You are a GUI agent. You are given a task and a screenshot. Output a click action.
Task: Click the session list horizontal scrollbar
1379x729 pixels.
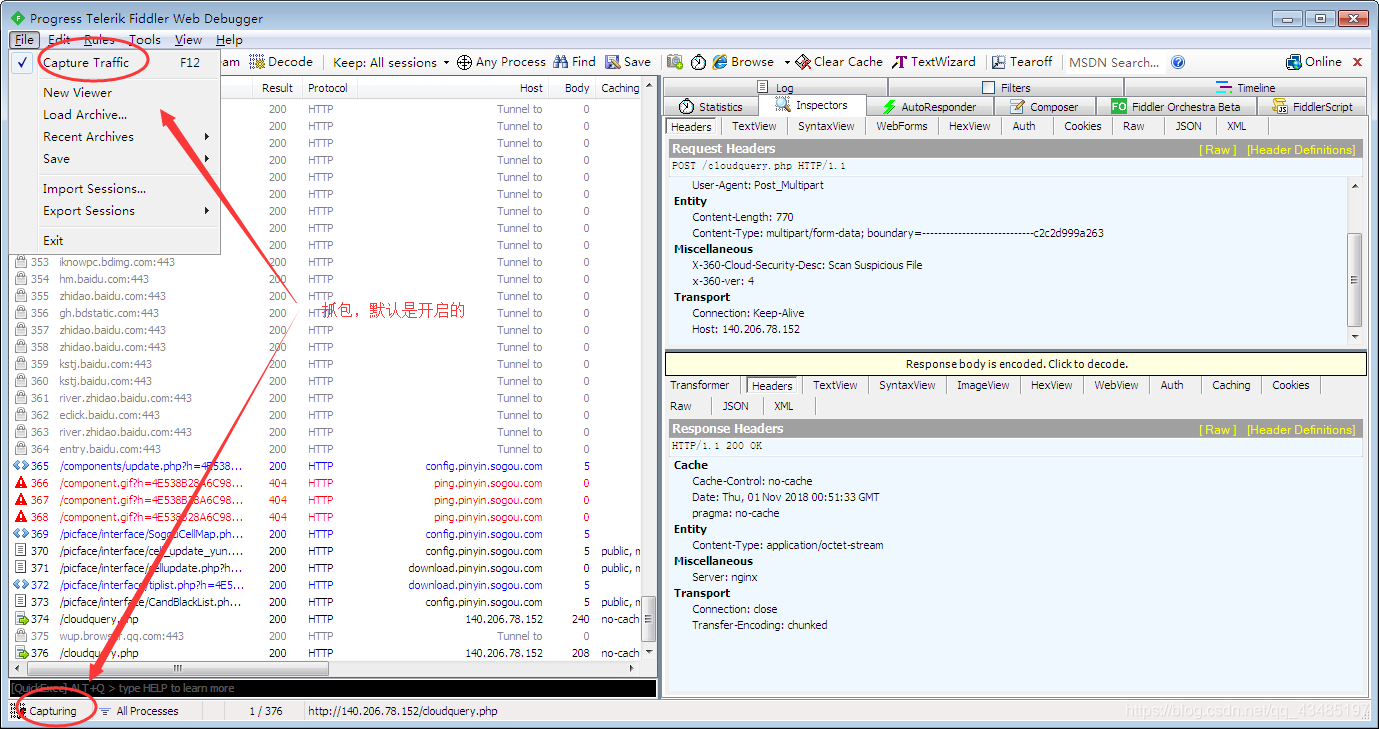coord(326,668)
